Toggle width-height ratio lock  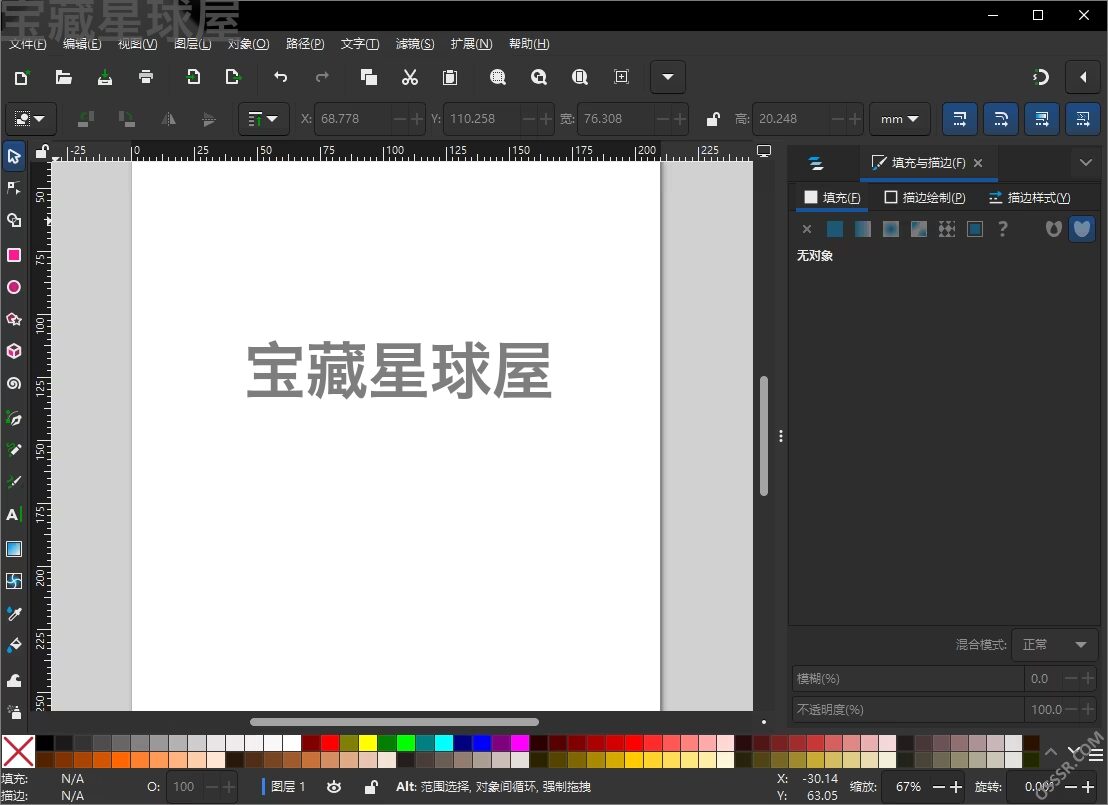(713, 119)
